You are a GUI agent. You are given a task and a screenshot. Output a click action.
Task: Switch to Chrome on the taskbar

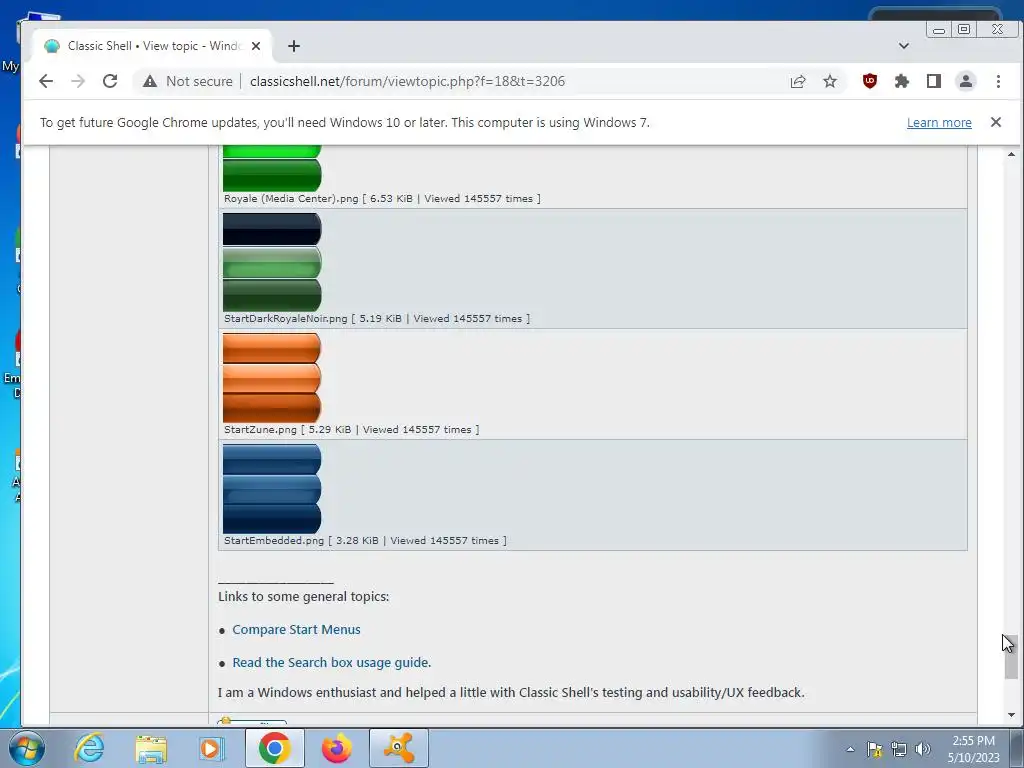click(x=274, y=748)
